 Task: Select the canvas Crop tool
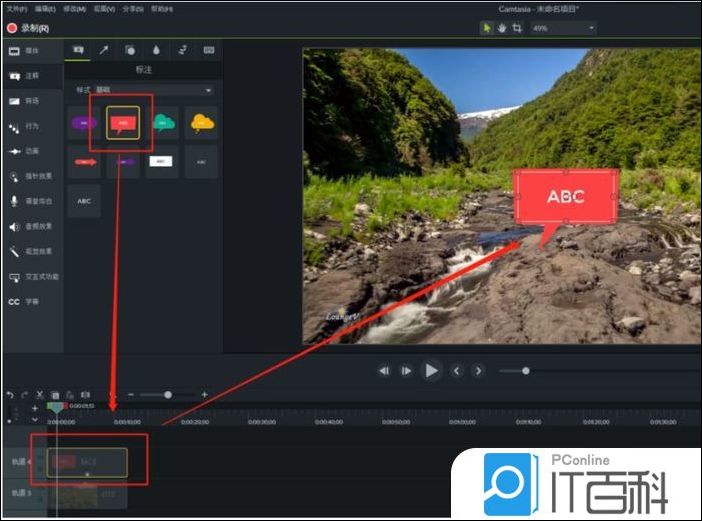517,28
